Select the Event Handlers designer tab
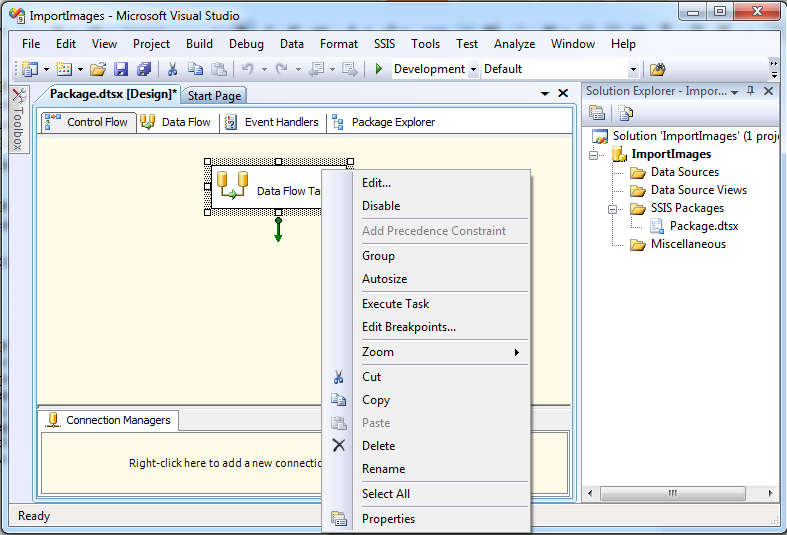 (272, 122)
